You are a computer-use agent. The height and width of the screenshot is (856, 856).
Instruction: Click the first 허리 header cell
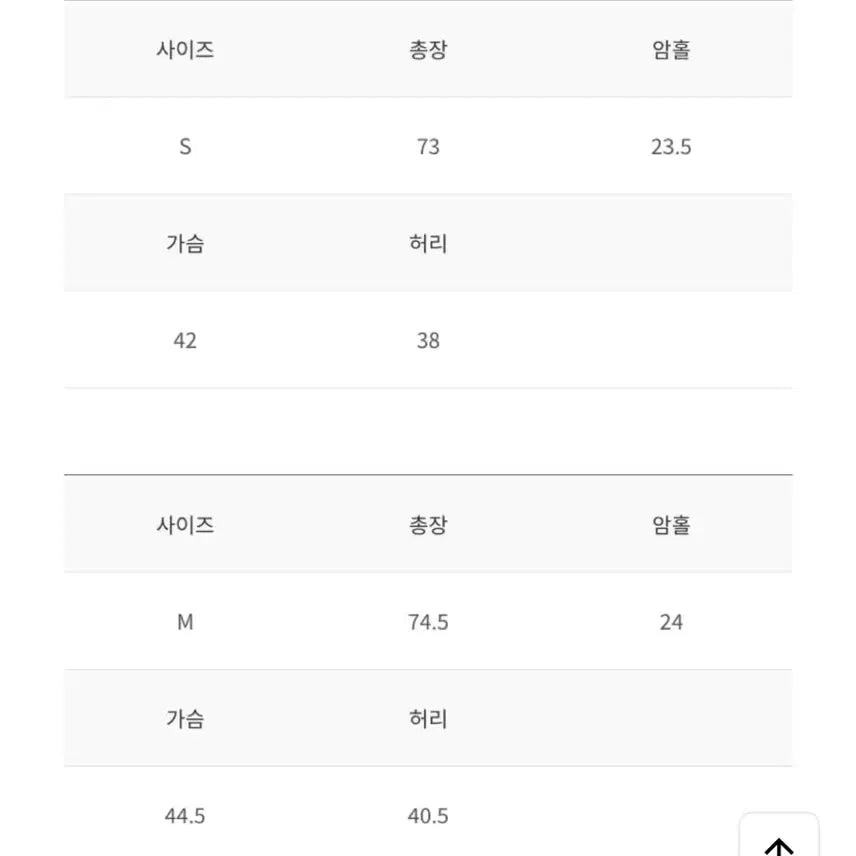(x=428, y=243)
